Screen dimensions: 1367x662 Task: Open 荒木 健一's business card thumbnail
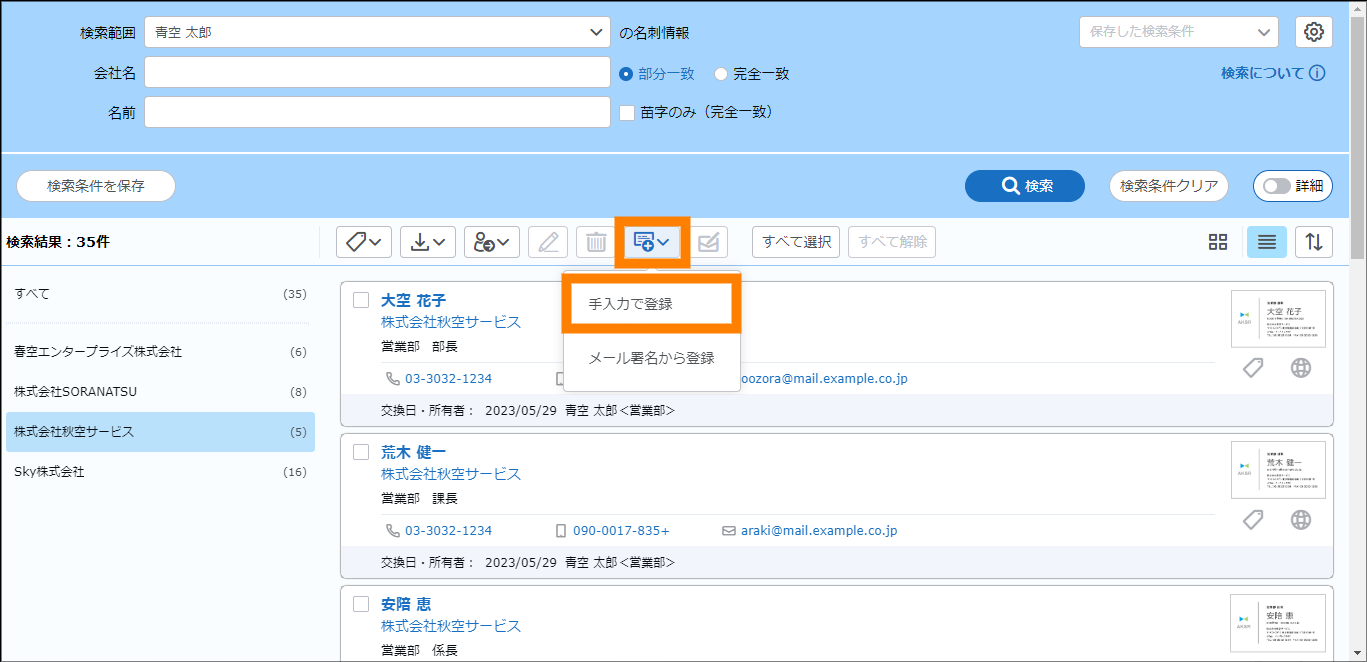tap(1278, 471)
